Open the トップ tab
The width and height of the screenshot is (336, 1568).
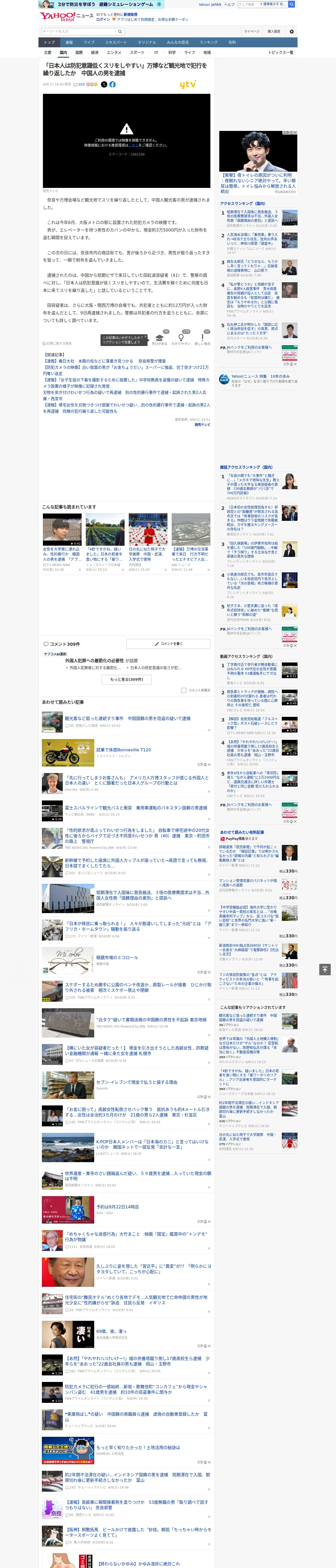tap(49, 43)
